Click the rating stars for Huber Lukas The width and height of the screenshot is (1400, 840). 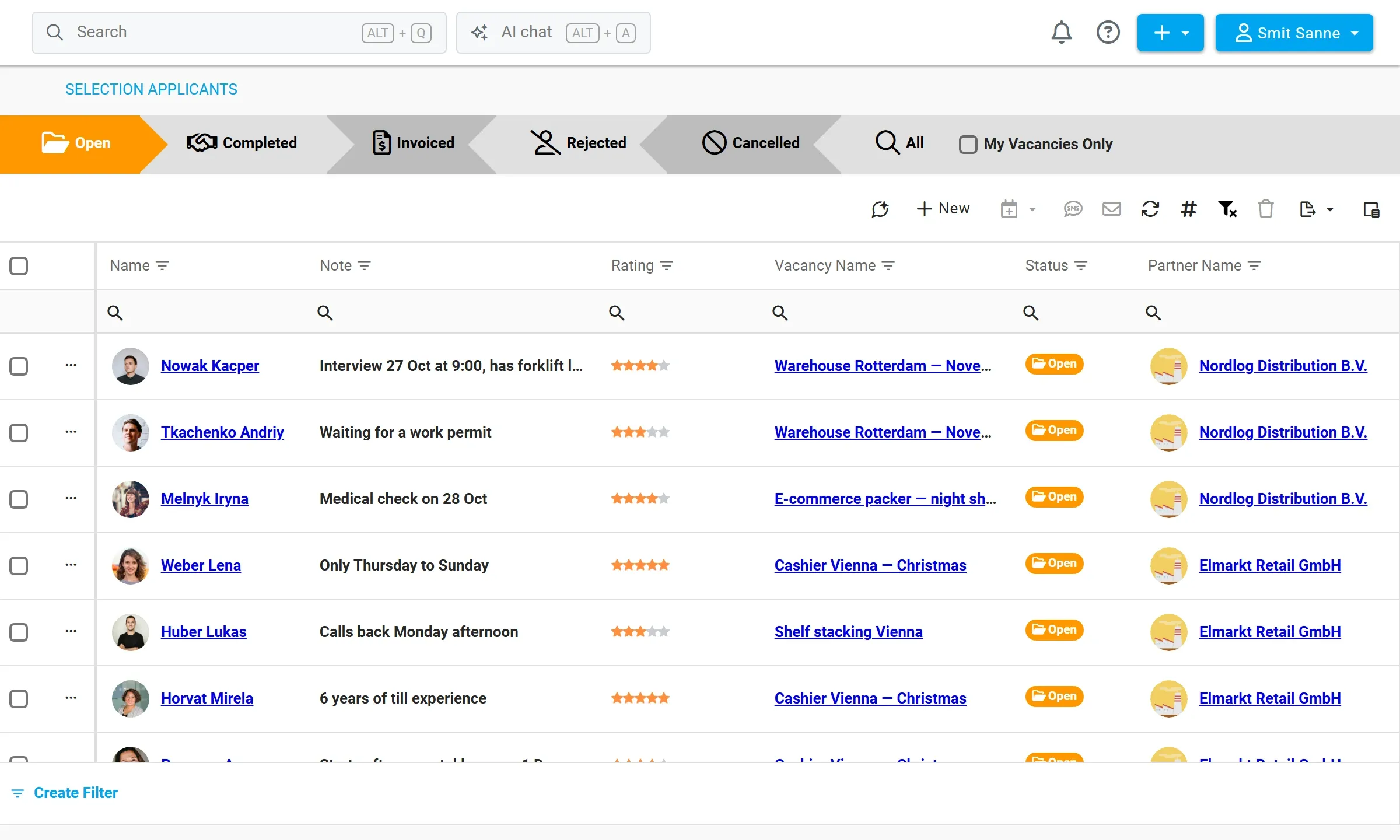640,631
